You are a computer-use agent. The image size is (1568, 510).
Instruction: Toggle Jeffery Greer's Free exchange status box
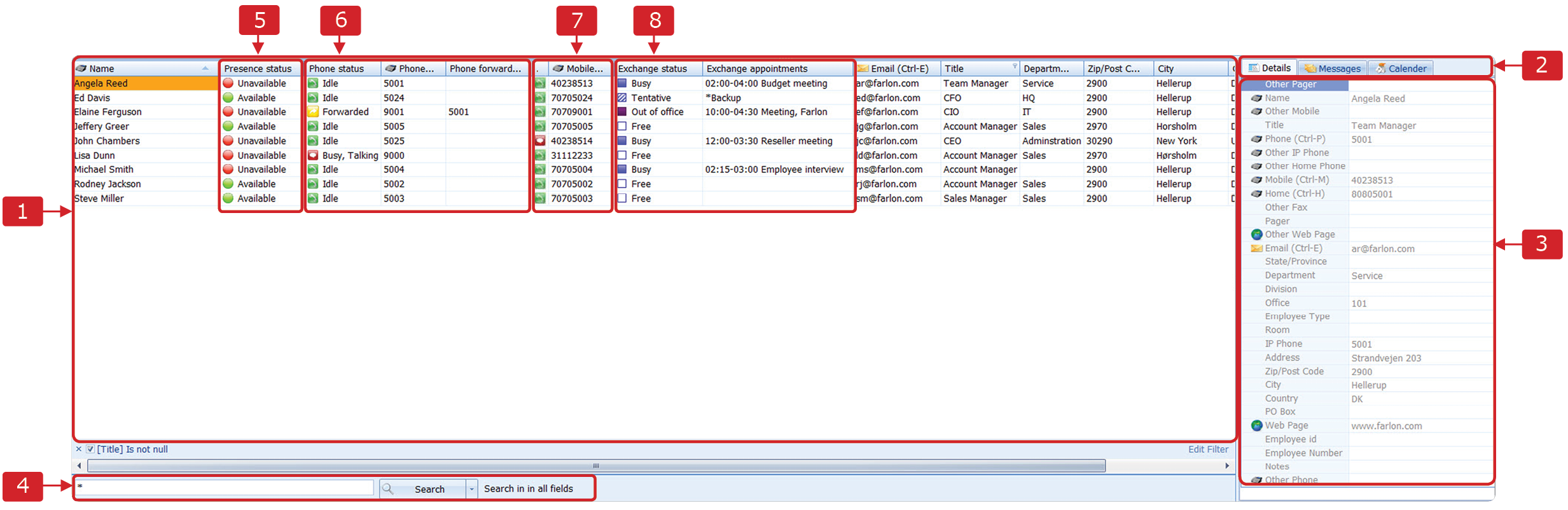[622, 127]
